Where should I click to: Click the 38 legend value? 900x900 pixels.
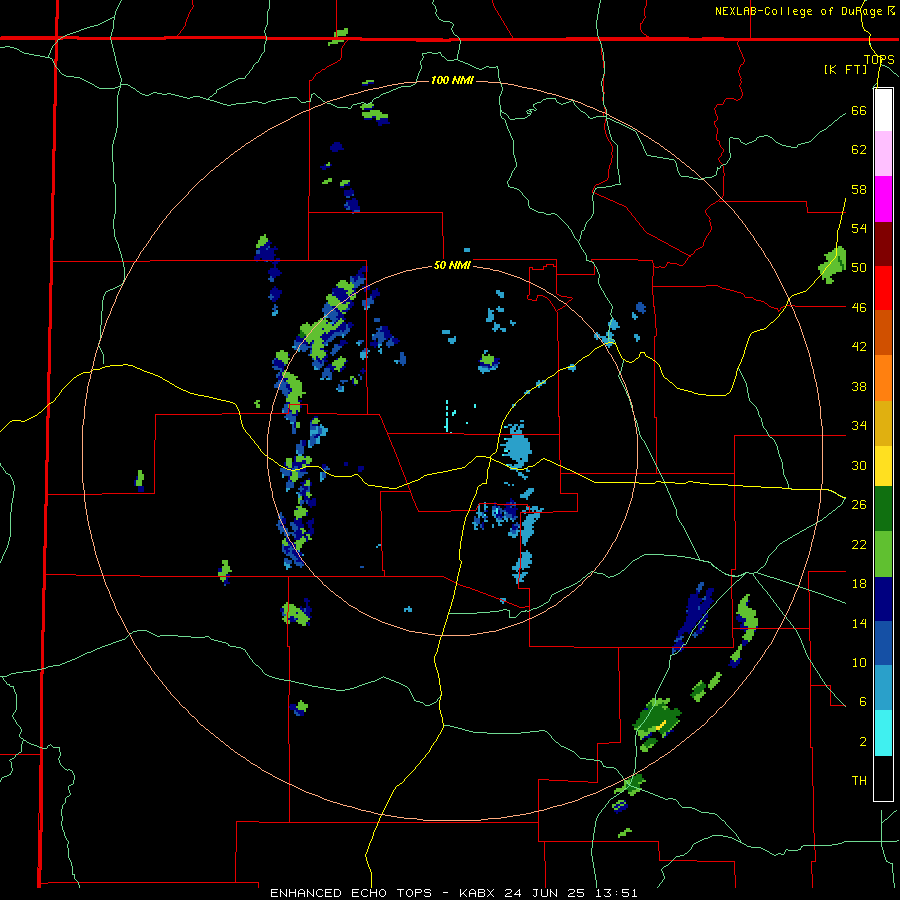point(859,386)
